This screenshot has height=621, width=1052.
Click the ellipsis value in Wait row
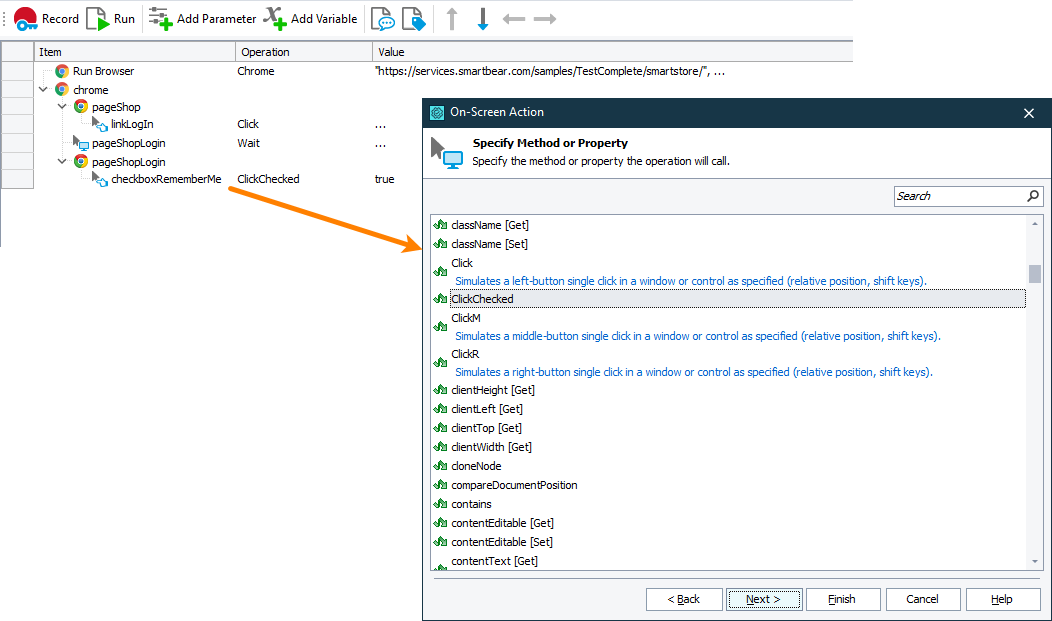380,144
